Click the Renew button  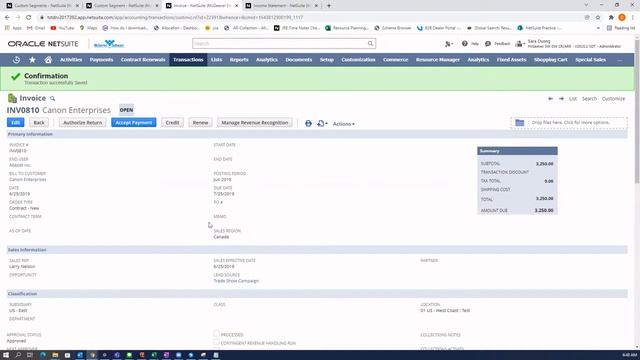tap(200, 122)
